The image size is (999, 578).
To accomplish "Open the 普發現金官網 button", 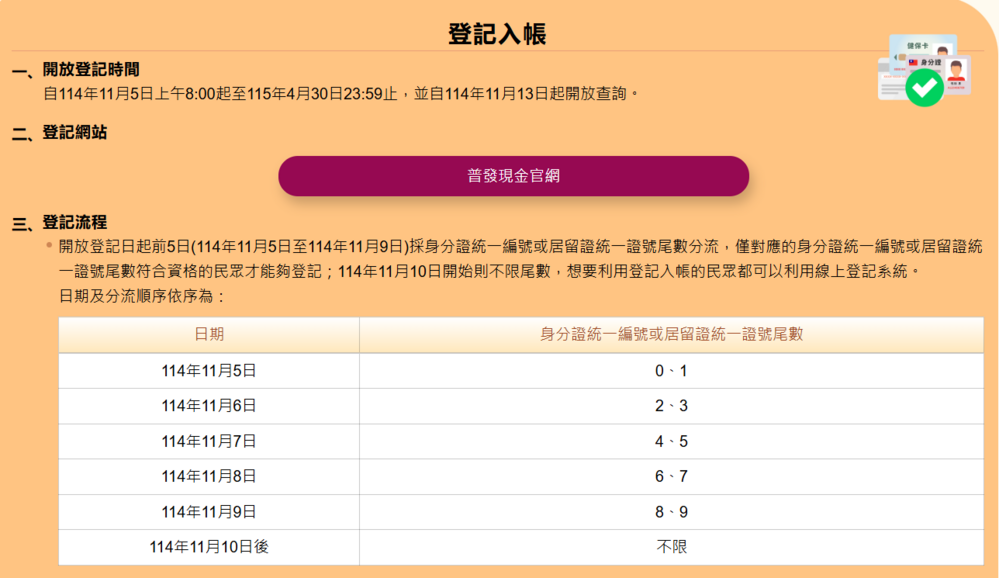I will point(513,176).
